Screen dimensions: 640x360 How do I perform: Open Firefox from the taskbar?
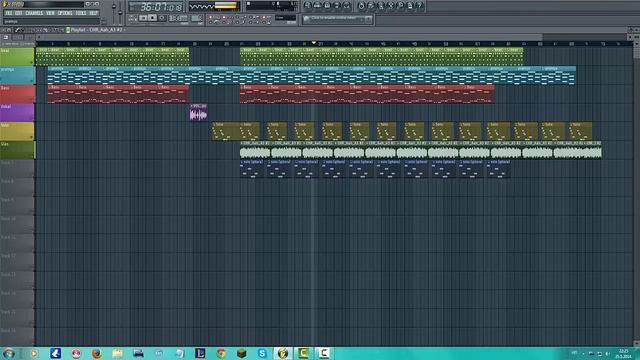point(97,353)
